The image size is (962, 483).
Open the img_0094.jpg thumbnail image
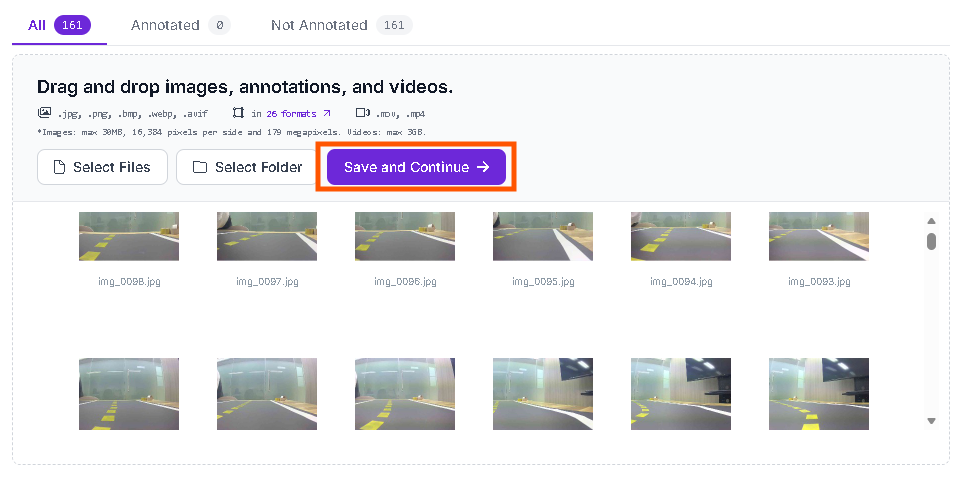pos(681,236)
